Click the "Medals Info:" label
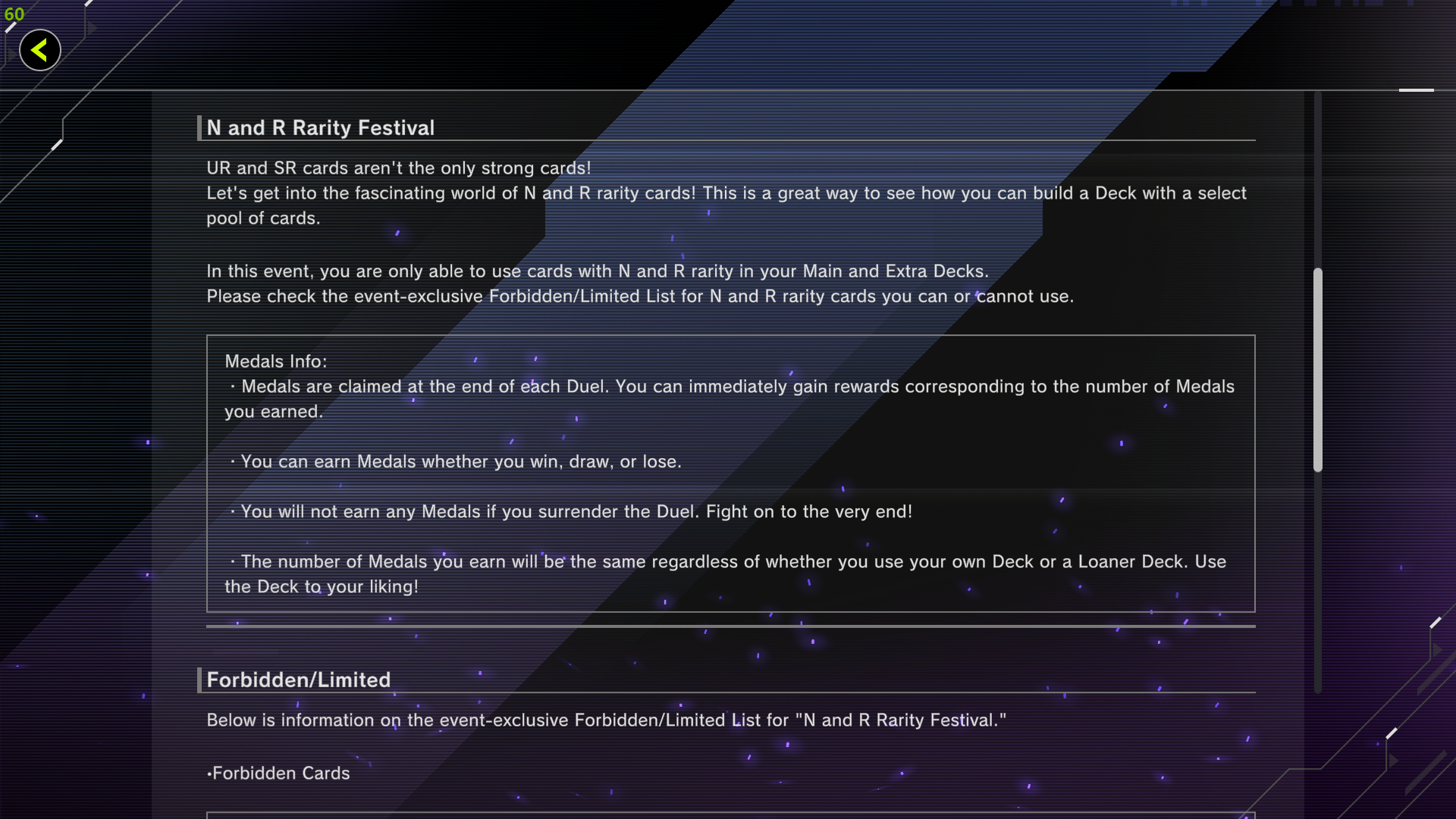Viewport: 1456px width, 819px height. 275,362
